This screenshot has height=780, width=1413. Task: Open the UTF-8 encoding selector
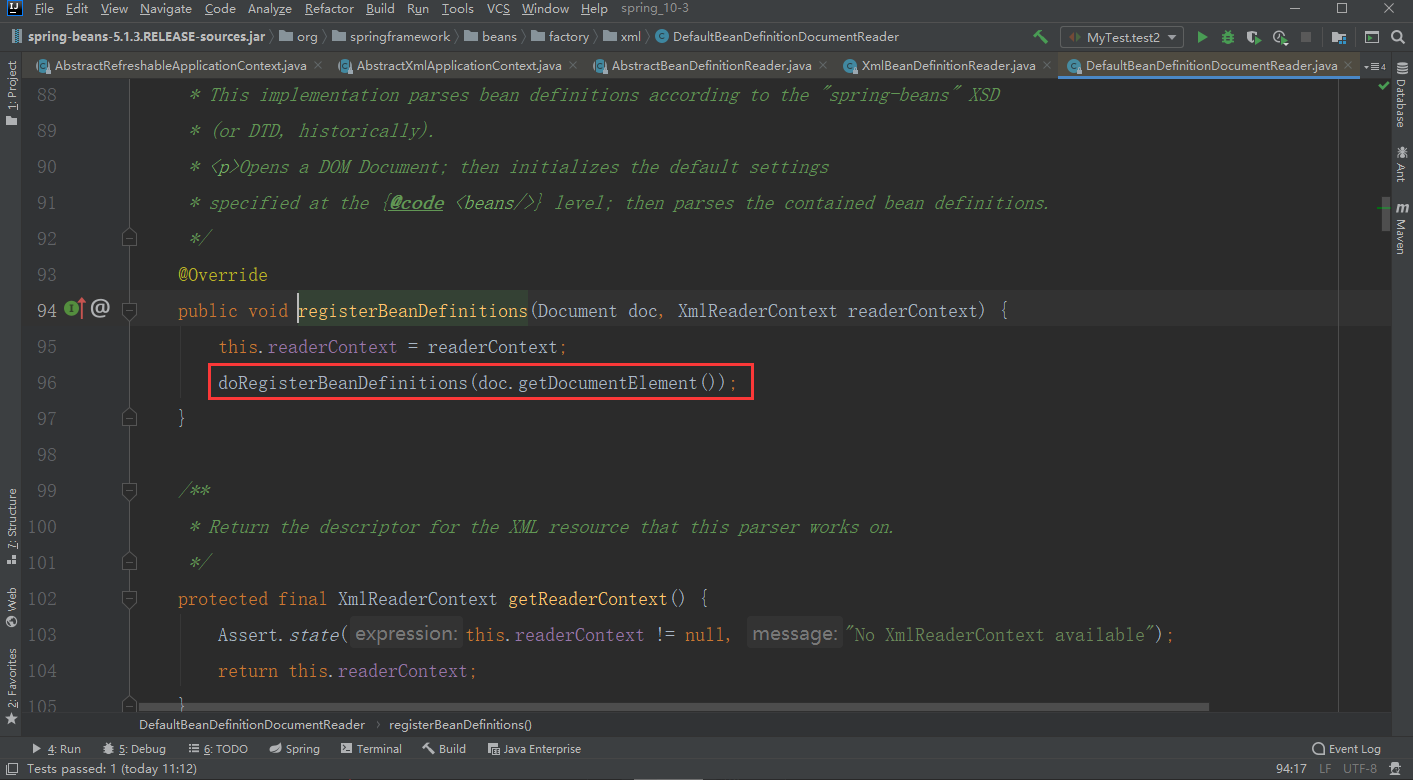pos(1360,769)
